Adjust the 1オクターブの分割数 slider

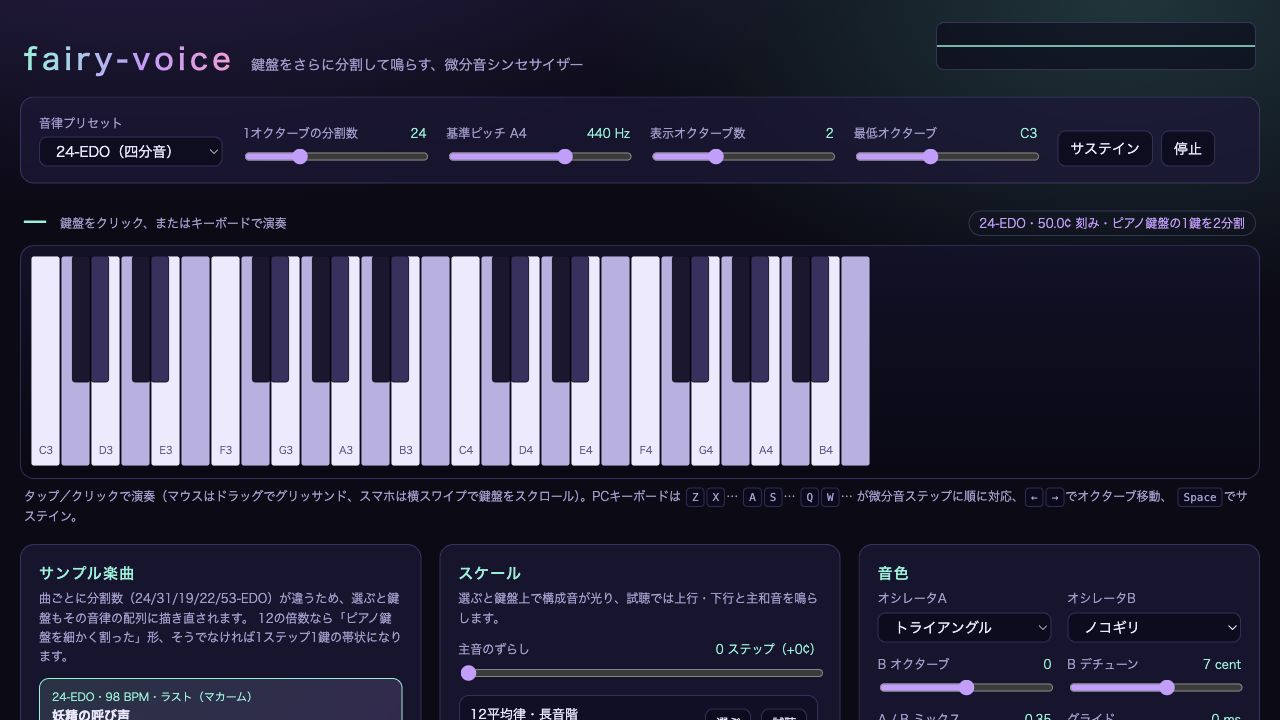click(336, 156)
